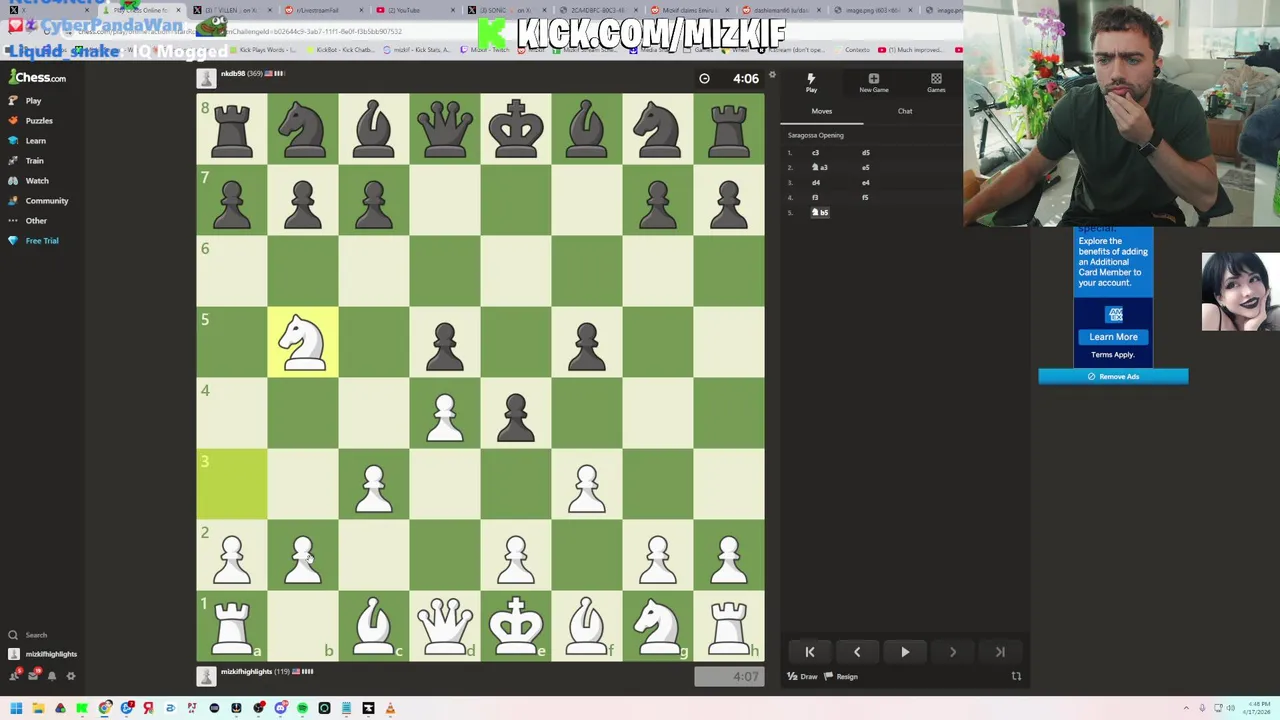Viewport: 1280px width, 720px height.
Task: Jump to the last move
Action: [x=1000, y=652]
